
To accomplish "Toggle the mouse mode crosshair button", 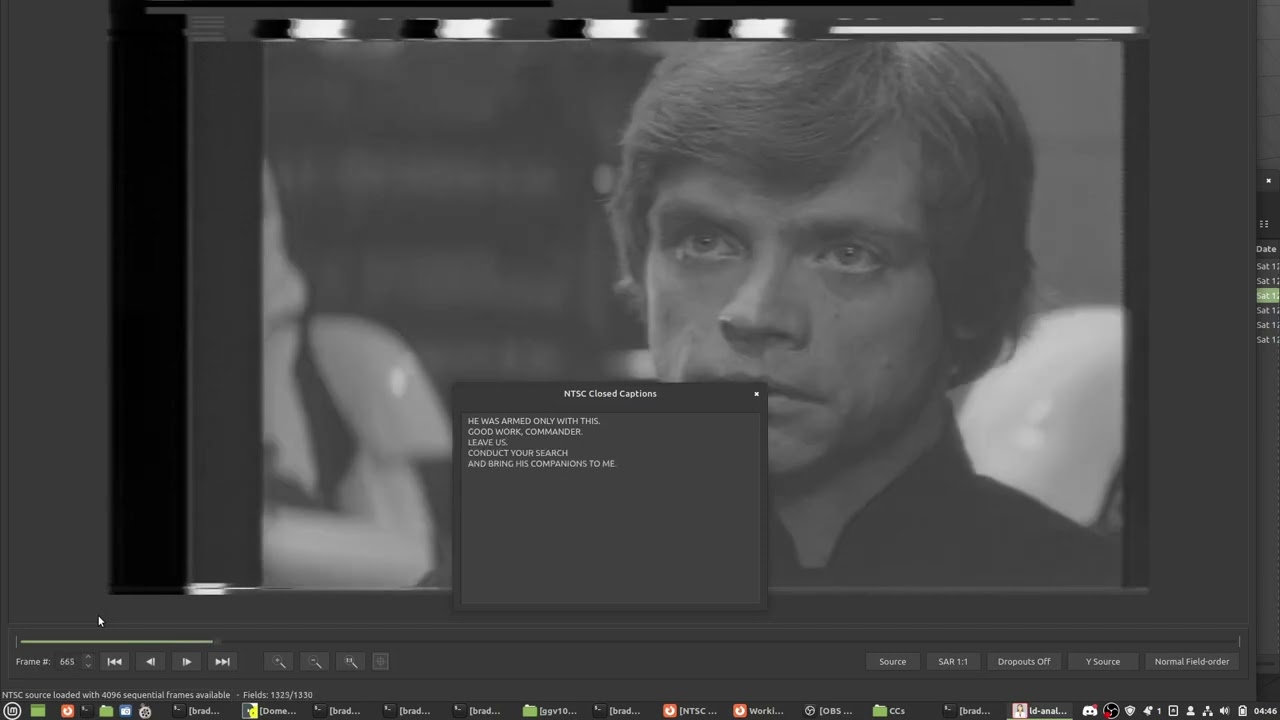I will [x=380, y=661].
